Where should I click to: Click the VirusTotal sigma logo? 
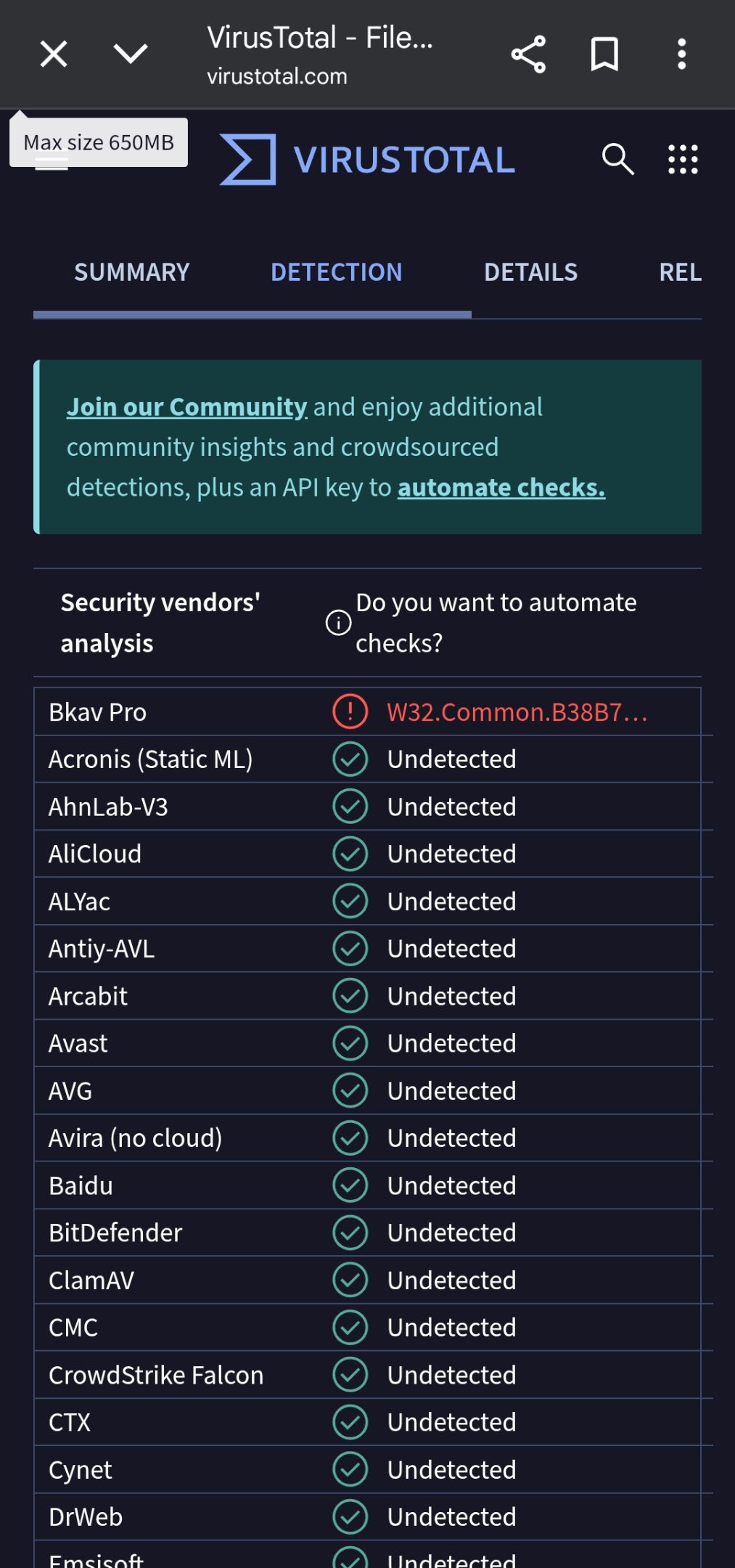tap(248, 159)
